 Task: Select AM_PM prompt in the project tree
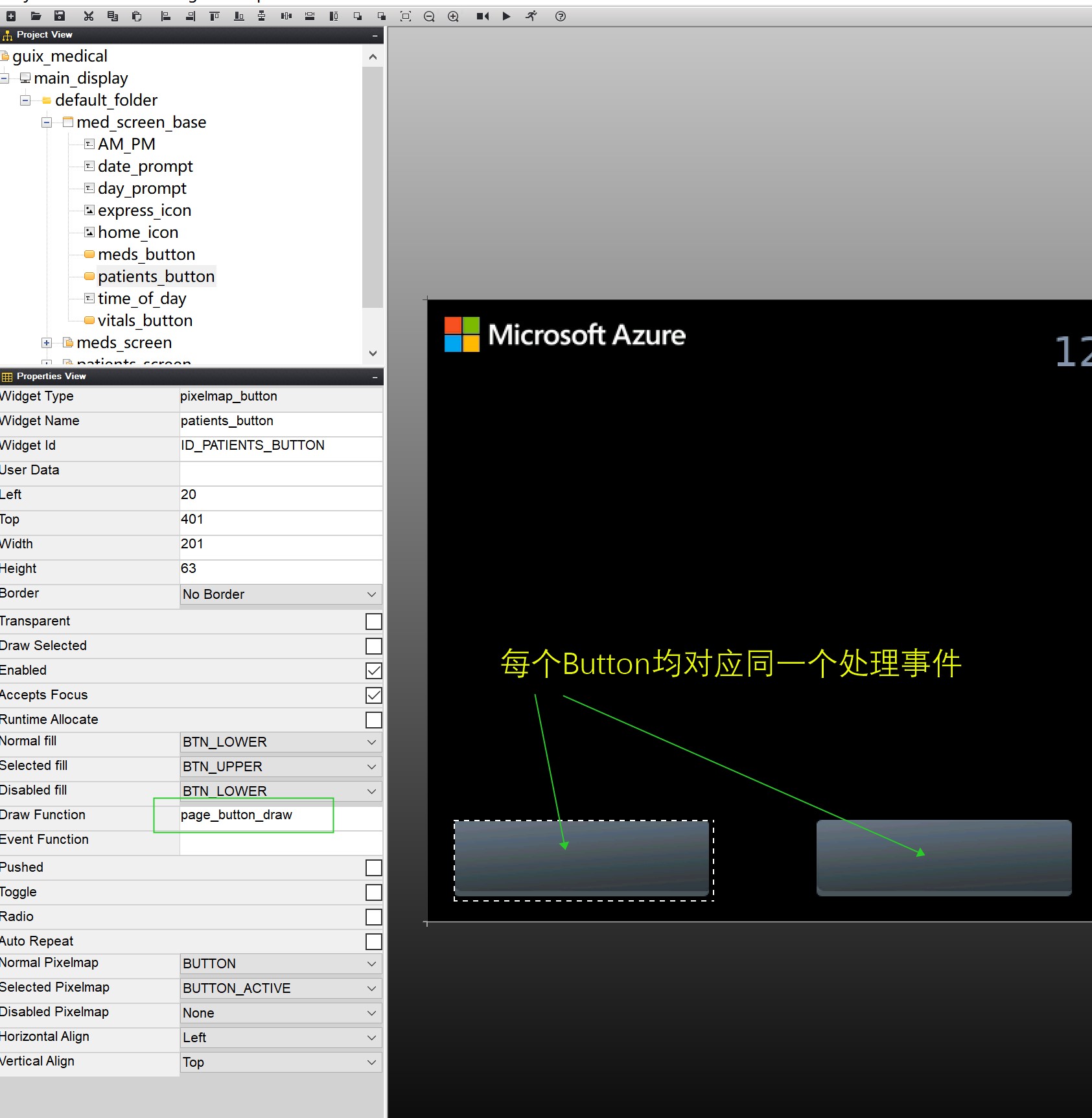(126, 145)
